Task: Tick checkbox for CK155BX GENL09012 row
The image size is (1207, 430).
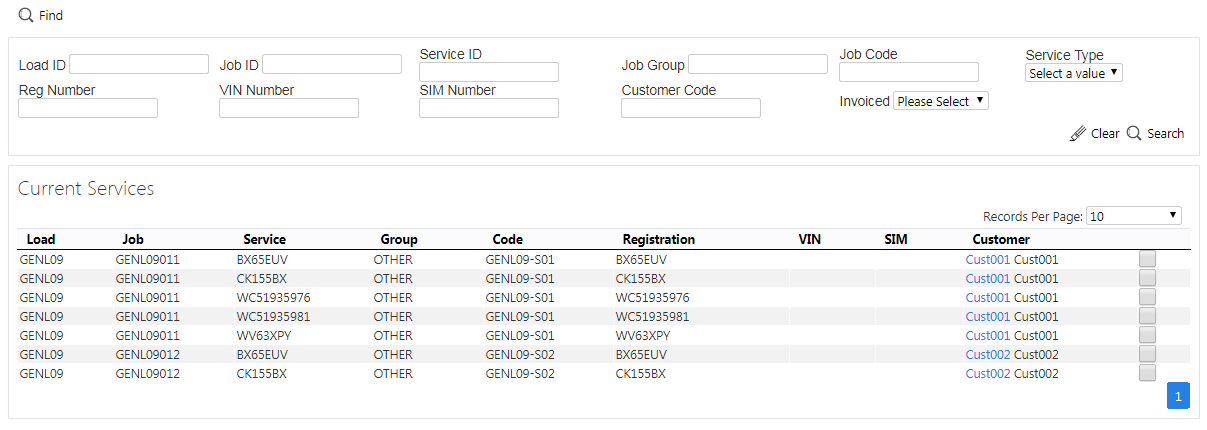Action: click(x=1147, y=373)
